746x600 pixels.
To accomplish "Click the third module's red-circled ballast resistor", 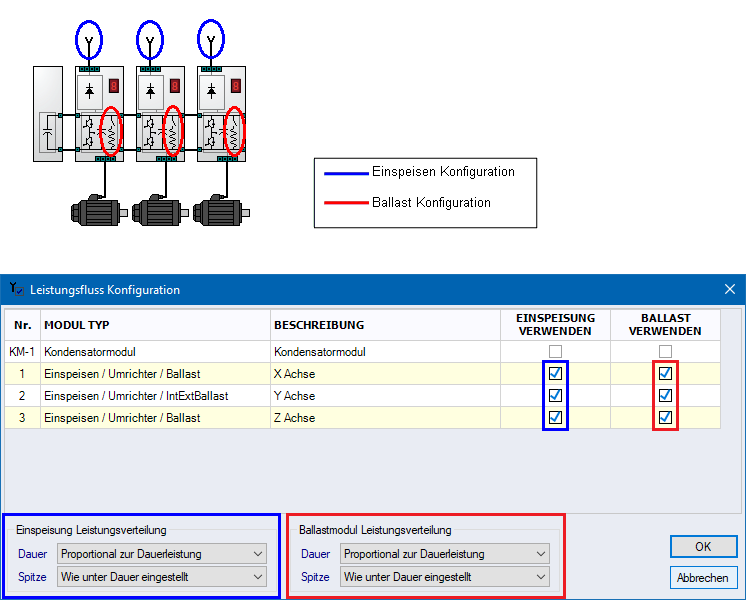I will click(x=235, y=131).
